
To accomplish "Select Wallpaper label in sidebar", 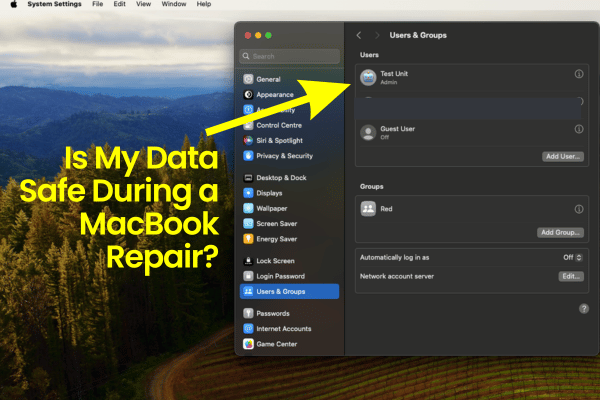I will (x=272, y=208).
